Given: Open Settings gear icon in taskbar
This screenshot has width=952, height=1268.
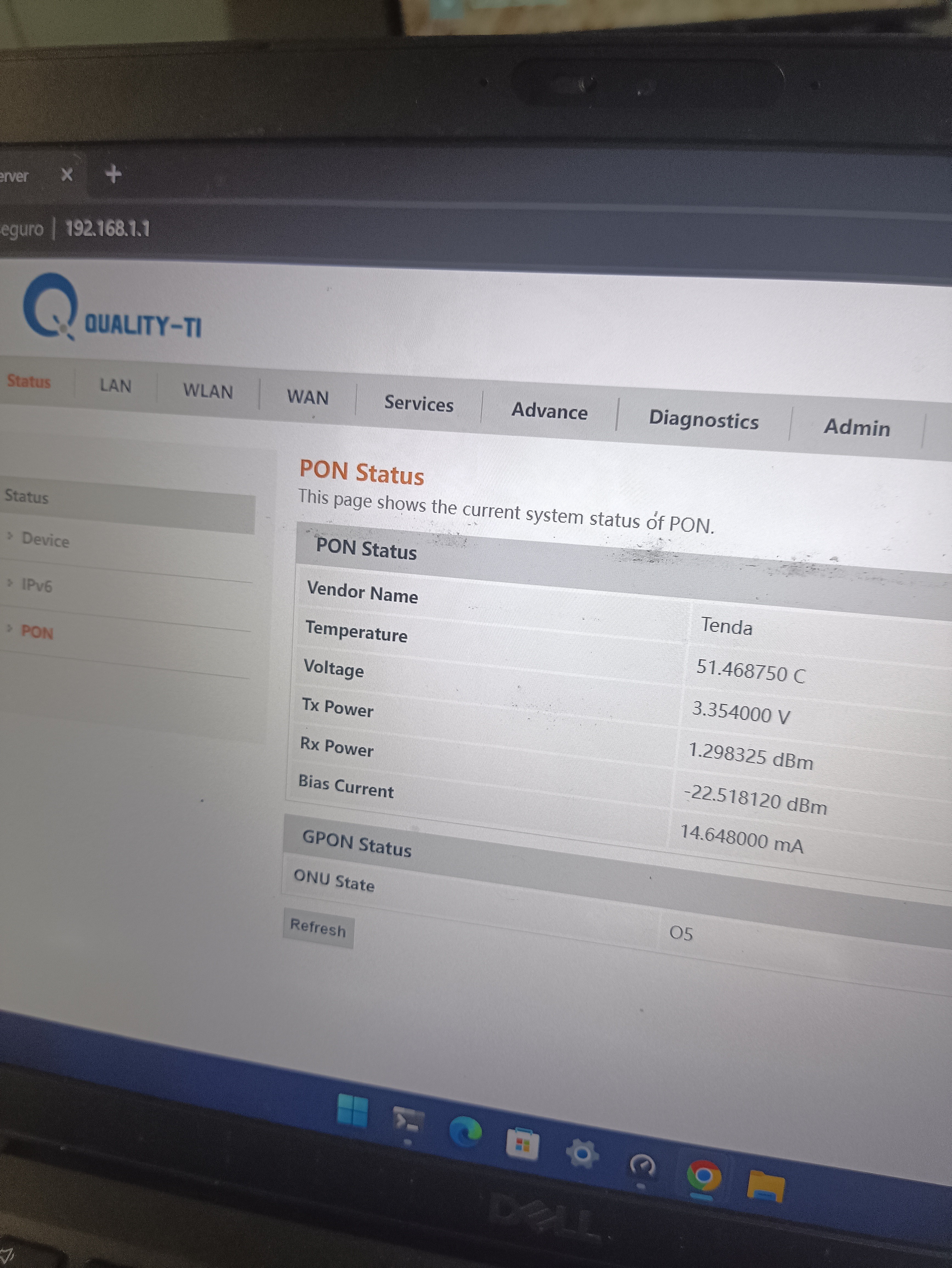Looking at the screenshot, I should [x=582, y=1153].
